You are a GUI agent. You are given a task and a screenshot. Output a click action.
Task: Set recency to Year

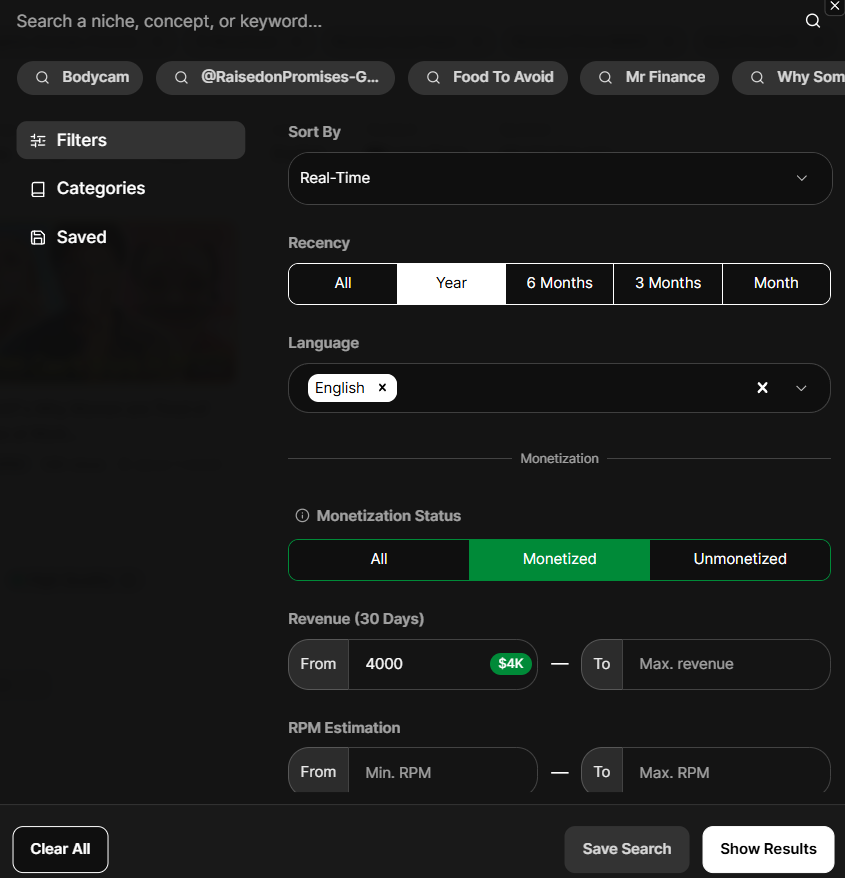point(451,283)
